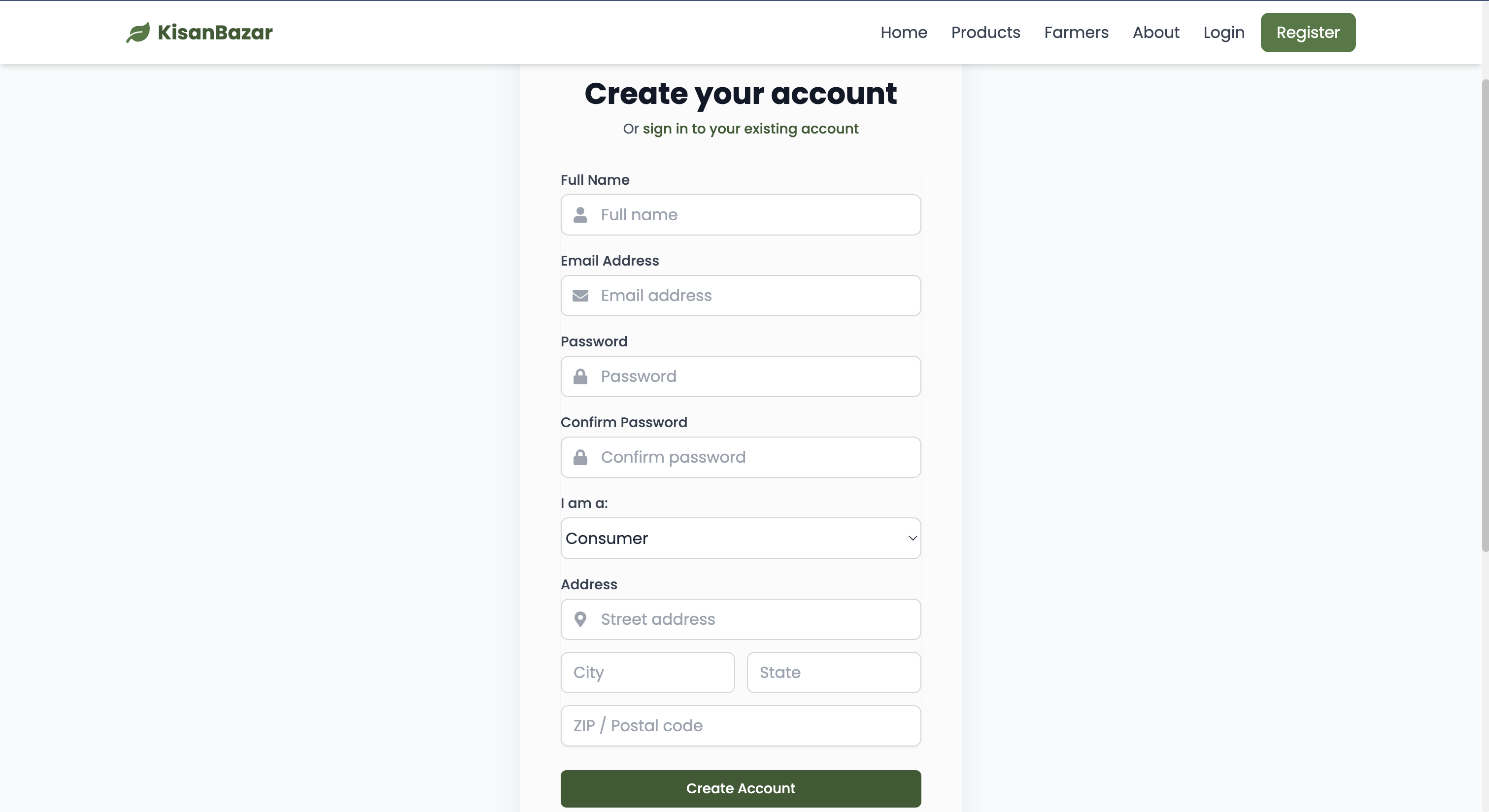Click the green Register button
The image size is (1489, 812).
coord(1308,33)
